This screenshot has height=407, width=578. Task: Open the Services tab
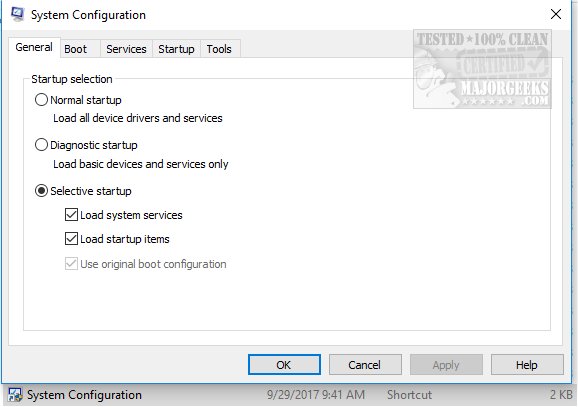(x=126, y=49)
